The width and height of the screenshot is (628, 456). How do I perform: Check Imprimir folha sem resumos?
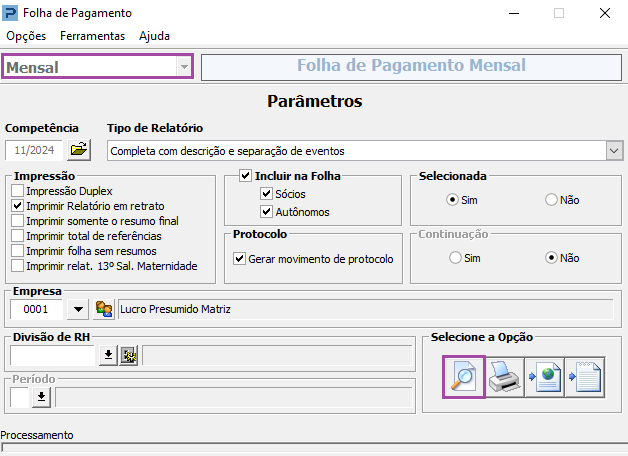pyautogui.click(x=18, y=251)
